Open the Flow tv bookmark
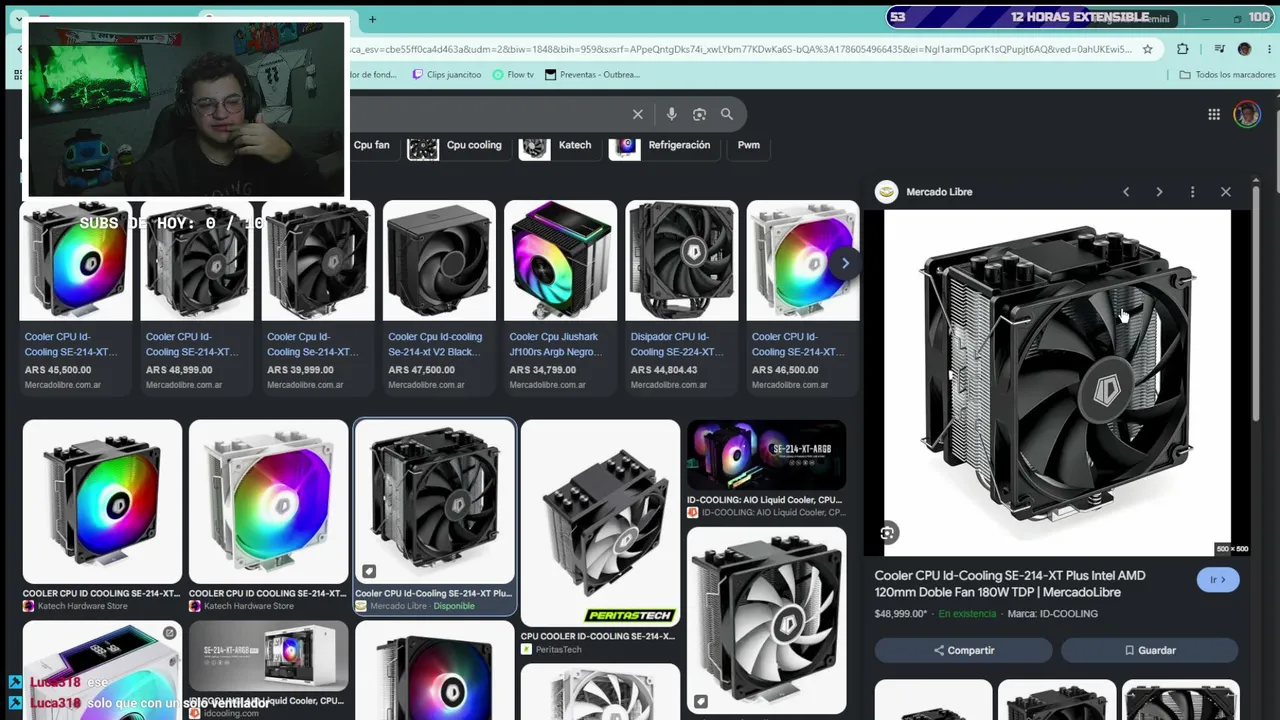1280x720 pixels. [x=513, y=75]
